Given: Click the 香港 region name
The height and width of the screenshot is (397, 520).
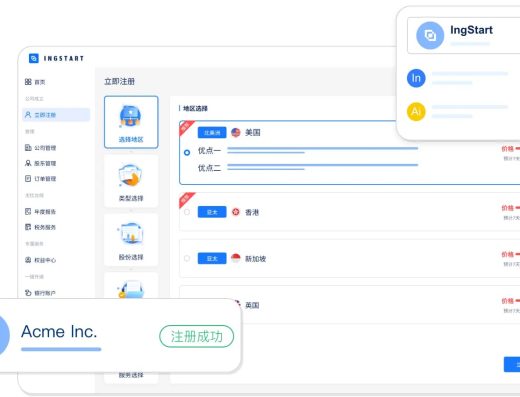Looking at the screenshot, I should point(252,212).
